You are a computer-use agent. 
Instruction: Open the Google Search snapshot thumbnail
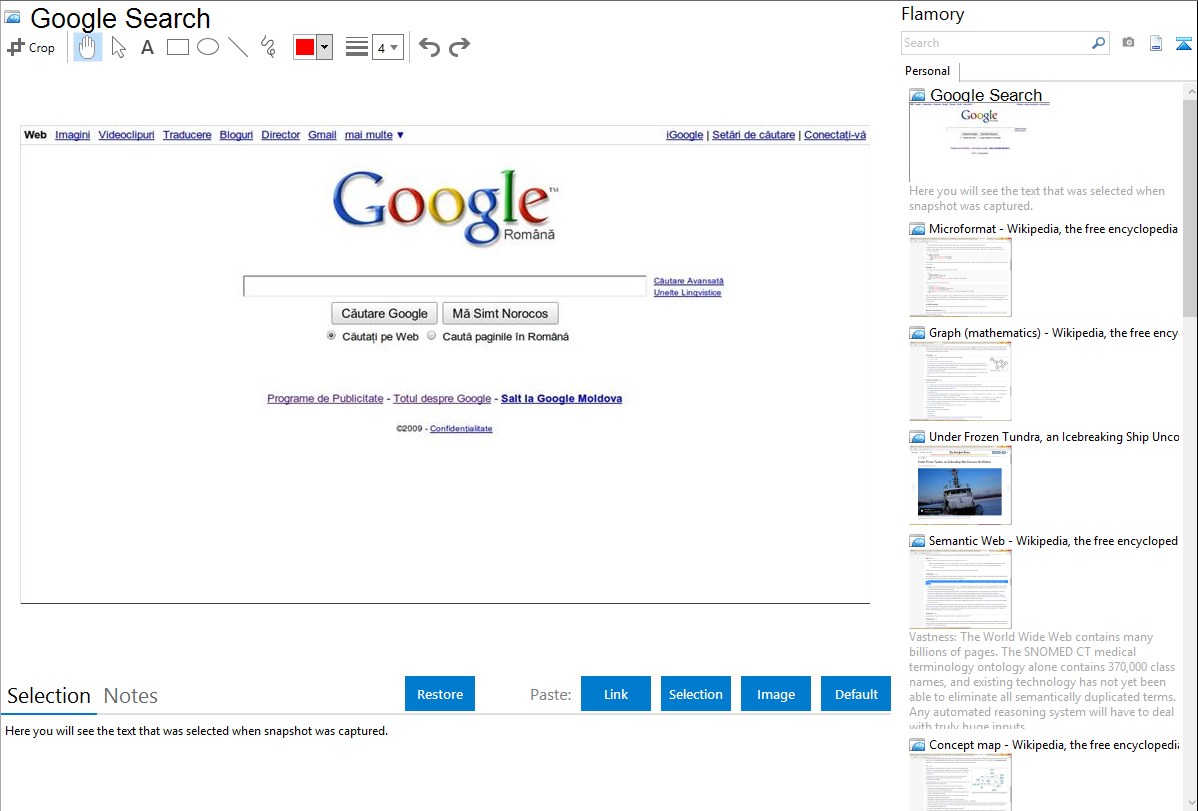pyautogui.click(x=979, y=144)
